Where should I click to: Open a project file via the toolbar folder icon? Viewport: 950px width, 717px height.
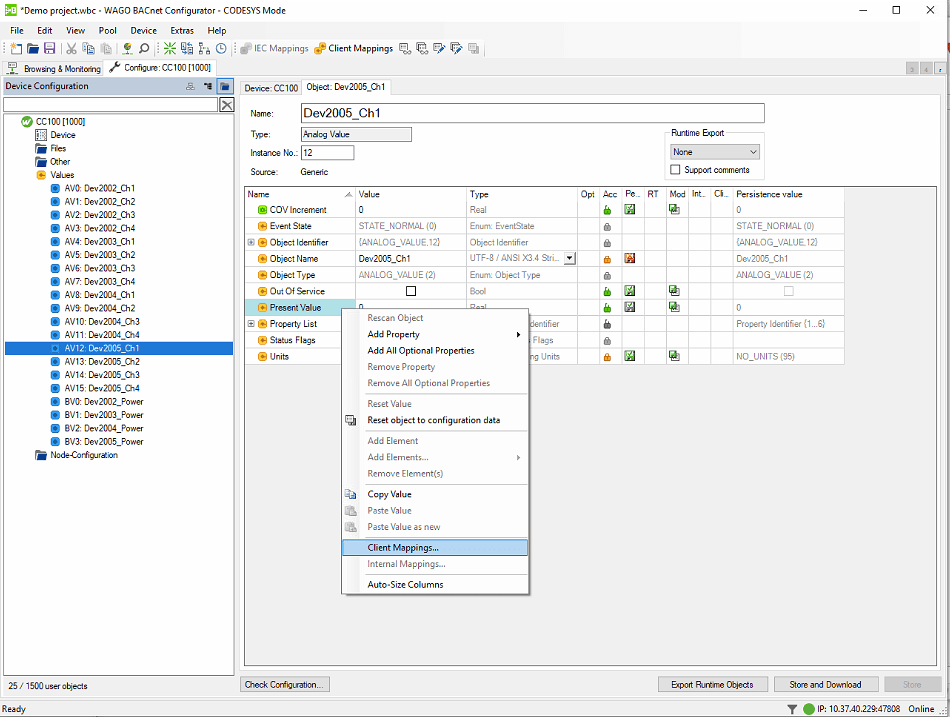coord(33,48)
